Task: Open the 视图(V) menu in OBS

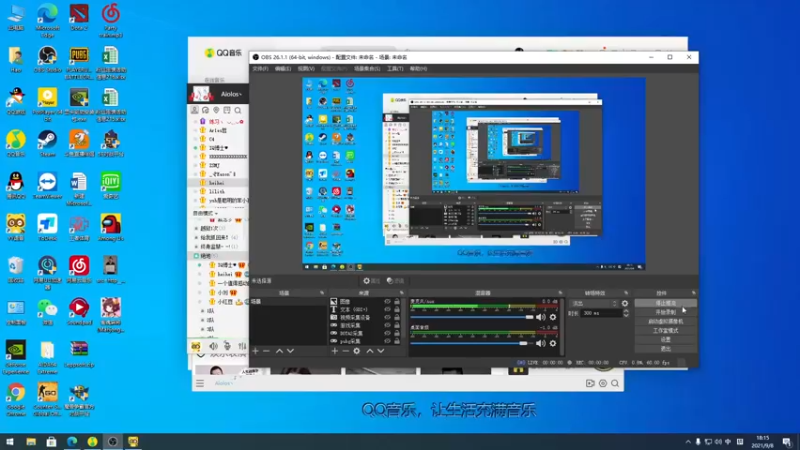Action: tap(306, 68)
